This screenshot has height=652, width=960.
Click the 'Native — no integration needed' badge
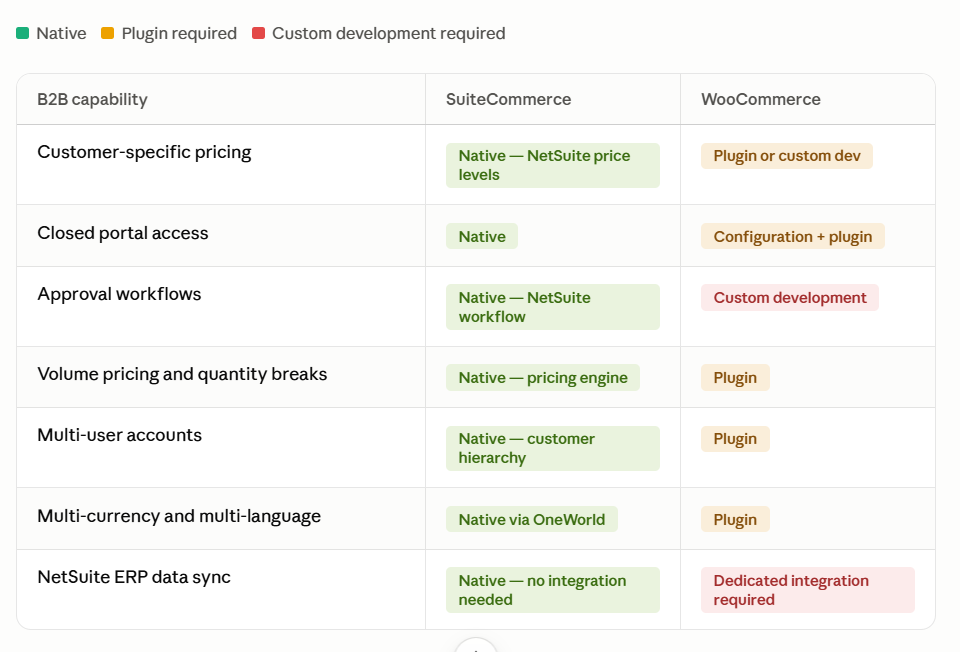[x=553, y=590]
